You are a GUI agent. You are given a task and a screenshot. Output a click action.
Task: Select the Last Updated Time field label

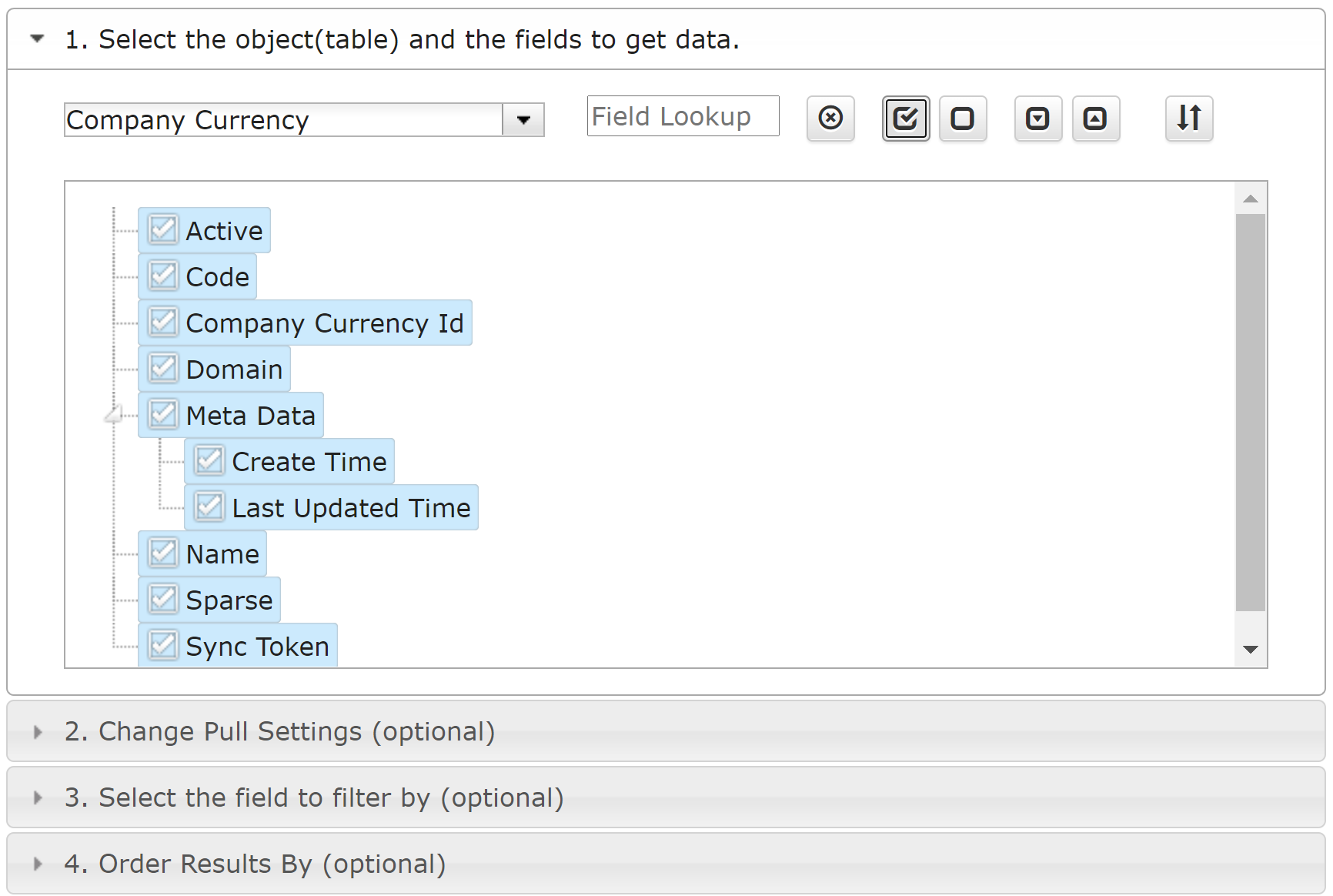[x=352, y=507]
